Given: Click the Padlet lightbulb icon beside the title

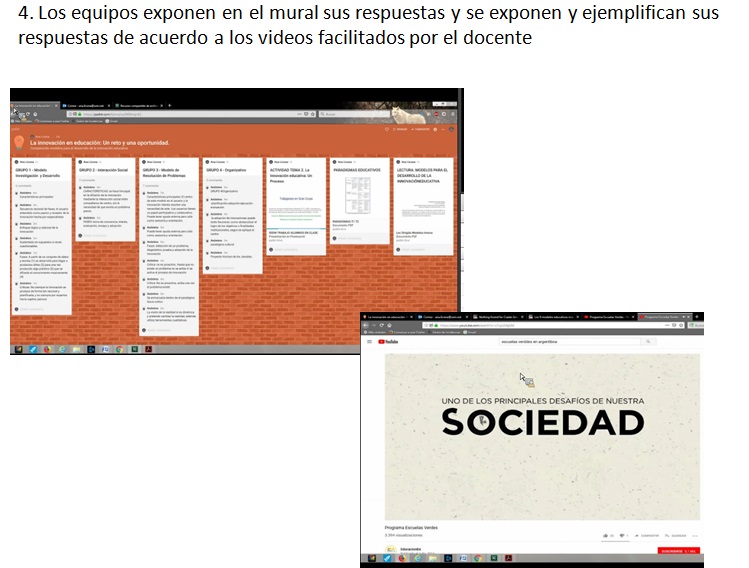Looking at the screenshot, I should [x=20, y=140].
